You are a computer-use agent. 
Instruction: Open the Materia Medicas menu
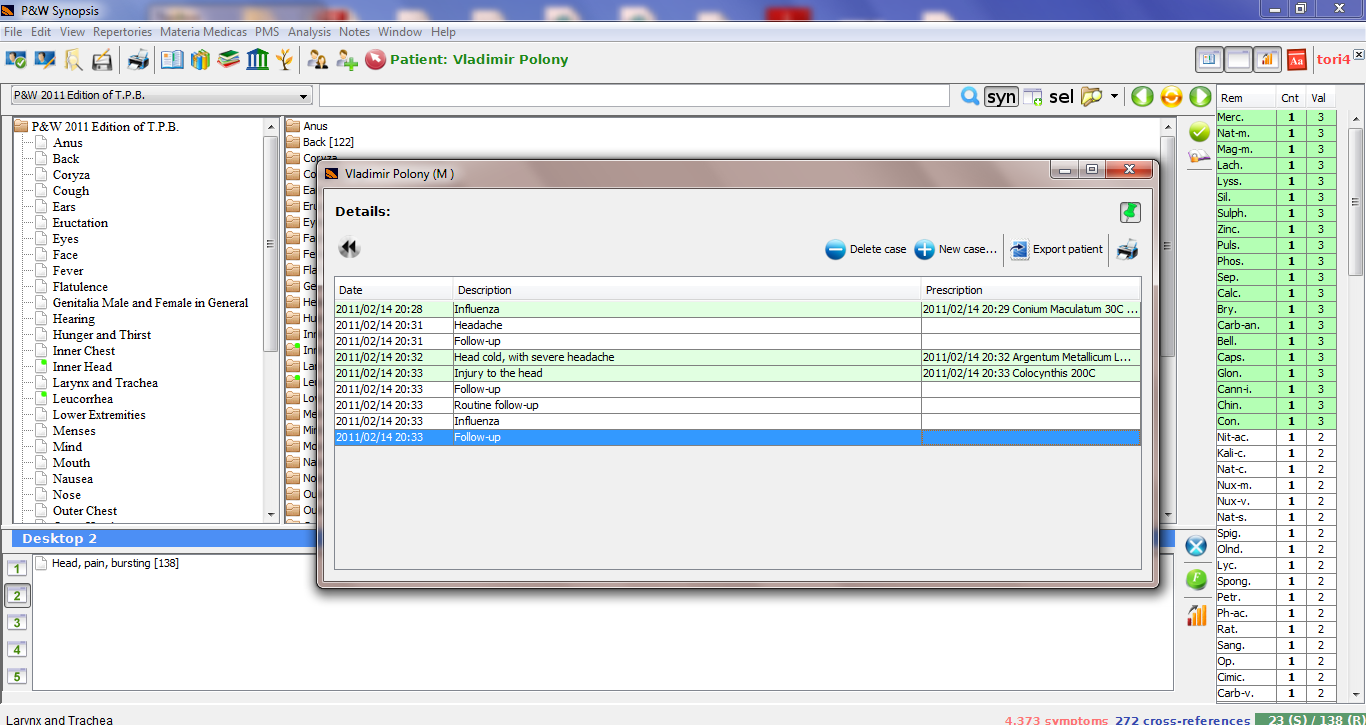pyautogui.click(x=203, y=32)
